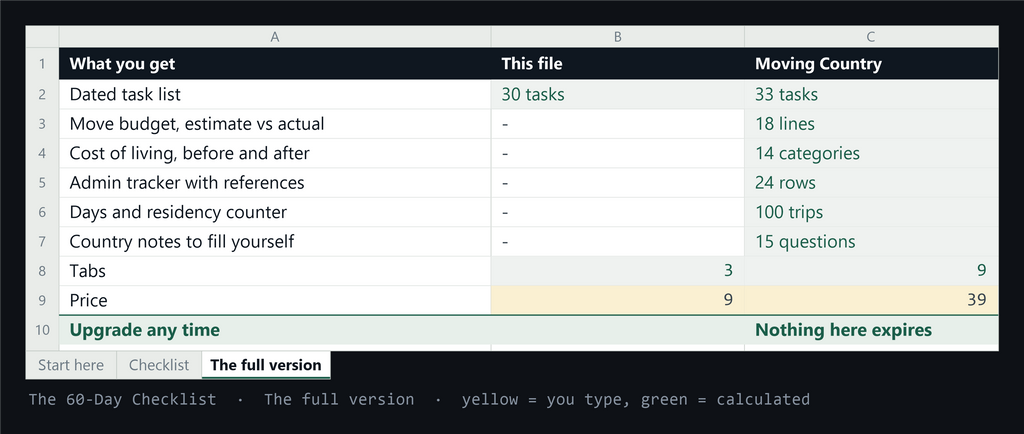Screen dimensions: 1024x434
Task: Click row 7 header number
Action: coord(42,241)
